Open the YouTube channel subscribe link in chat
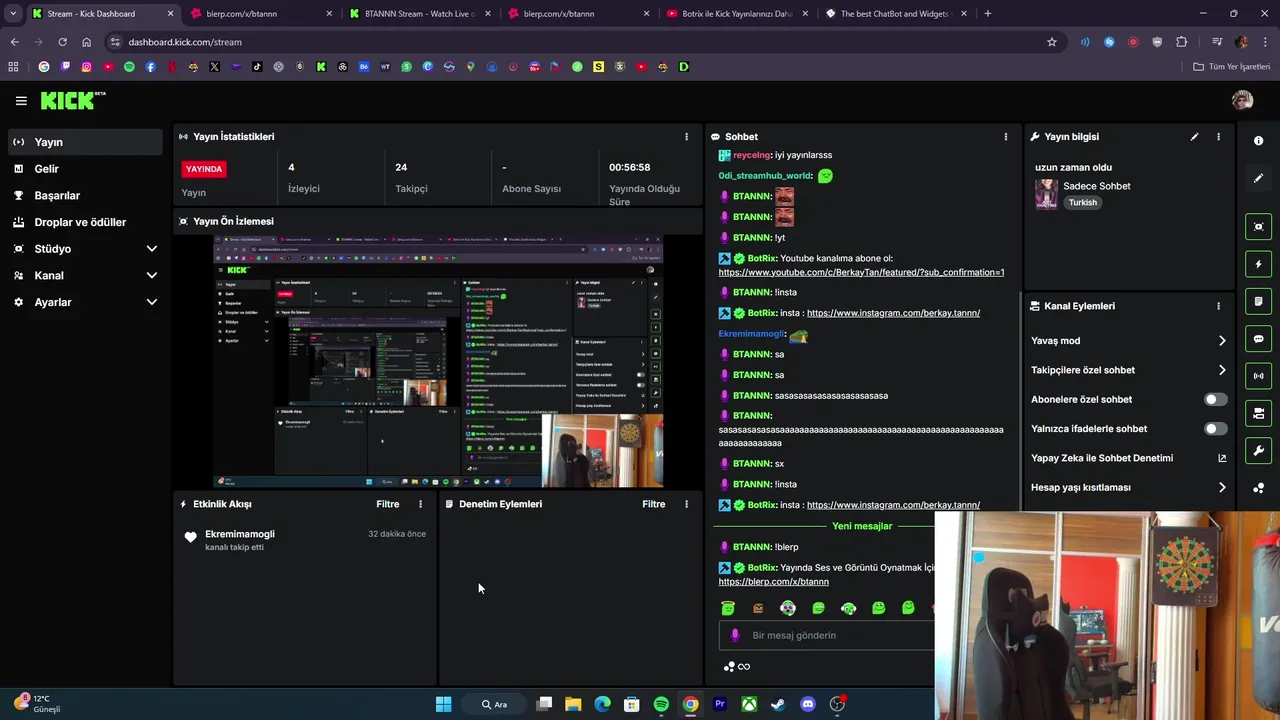The height and width of the screenshot is (720, 1280). [861, 272]
